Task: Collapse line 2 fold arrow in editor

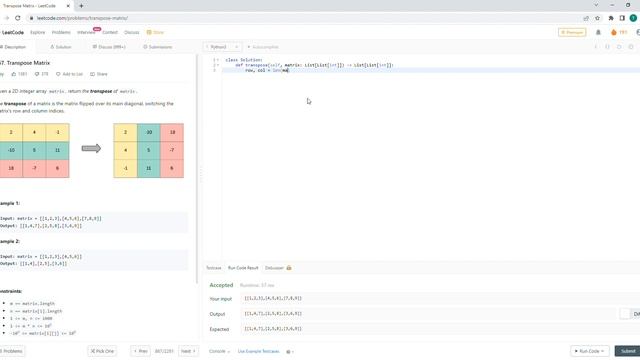Action: [218, 65]
